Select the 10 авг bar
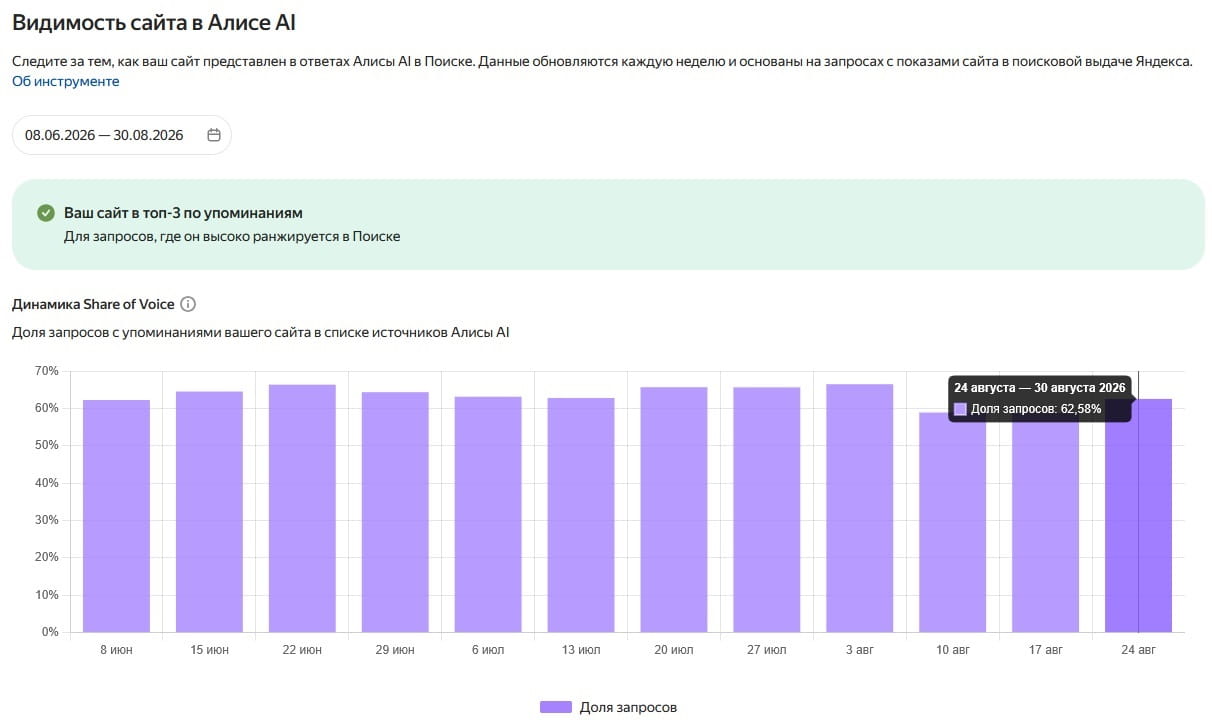 (953, 522)
